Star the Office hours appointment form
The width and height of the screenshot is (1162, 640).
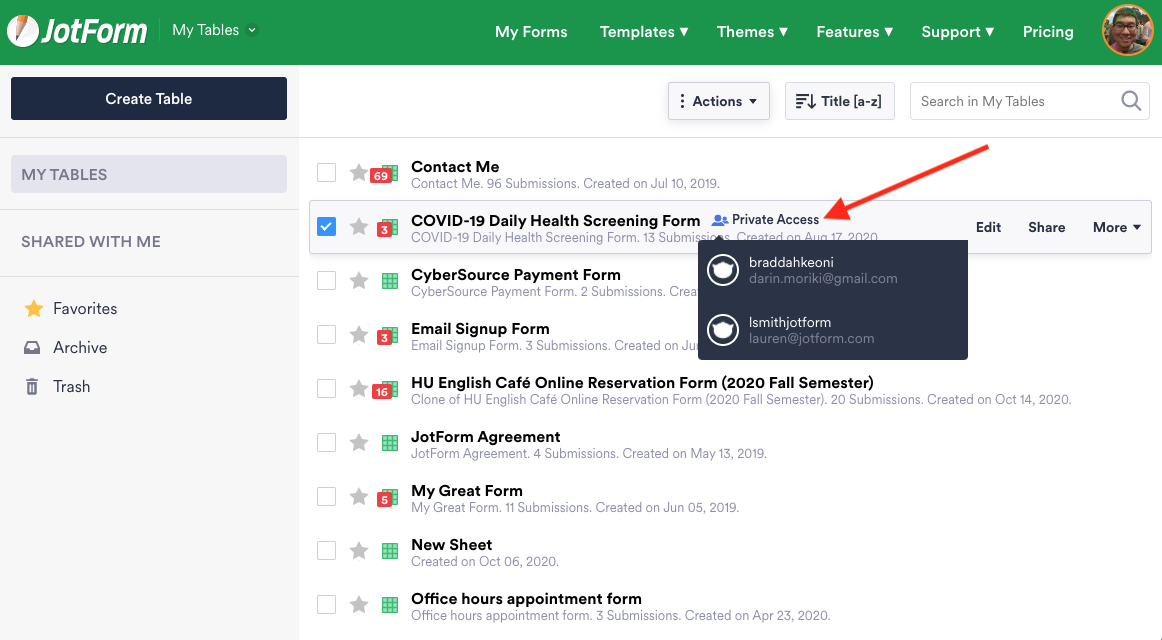(x=359, y=605)
